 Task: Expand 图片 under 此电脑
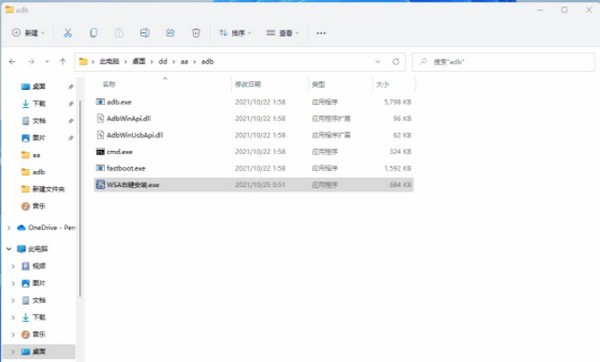click(13, 283)
